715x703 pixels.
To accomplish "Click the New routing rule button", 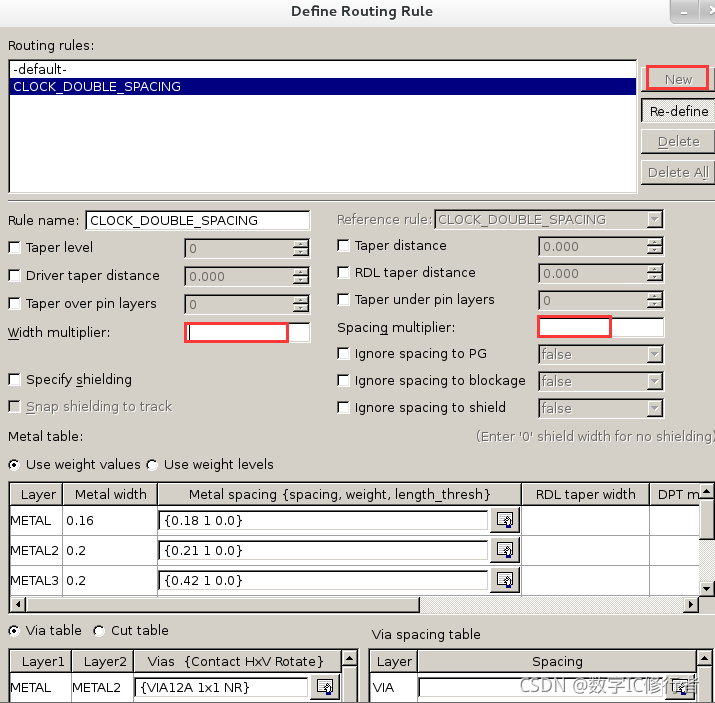I will pyautogui.click(x=678, y=79).
